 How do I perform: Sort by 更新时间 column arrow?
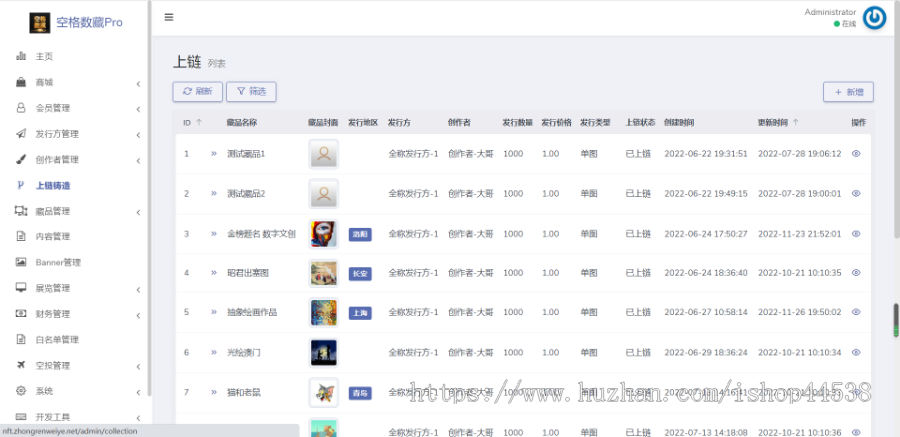[x=796, y=122]
